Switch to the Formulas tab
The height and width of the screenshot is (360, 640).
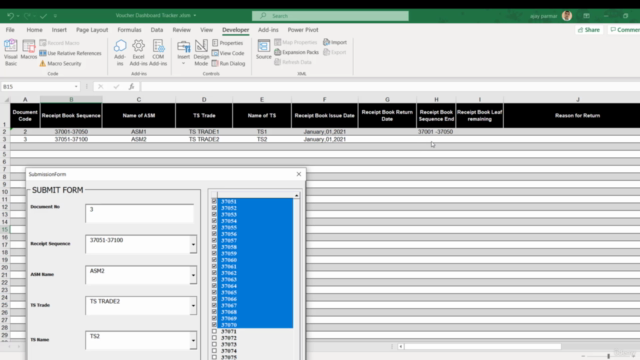click(129, 30)
